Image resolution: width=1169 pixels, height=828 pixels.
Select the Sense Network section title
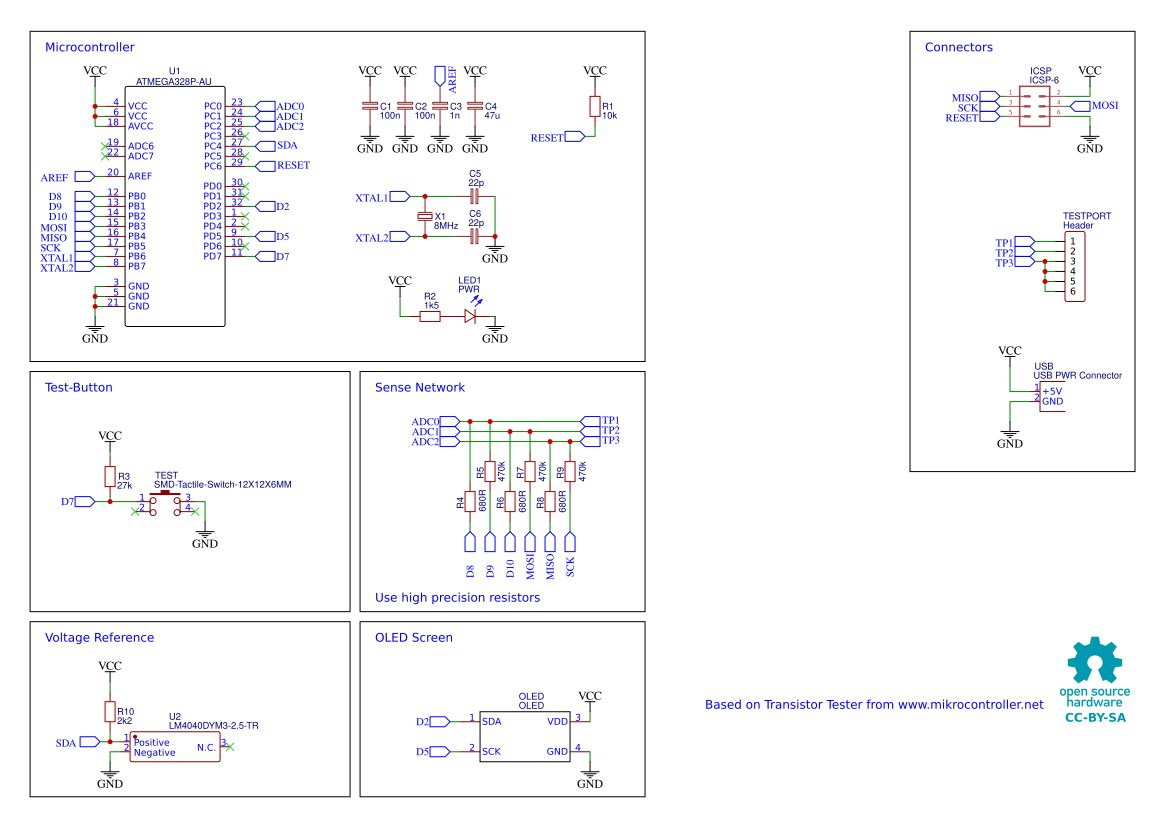420,388
